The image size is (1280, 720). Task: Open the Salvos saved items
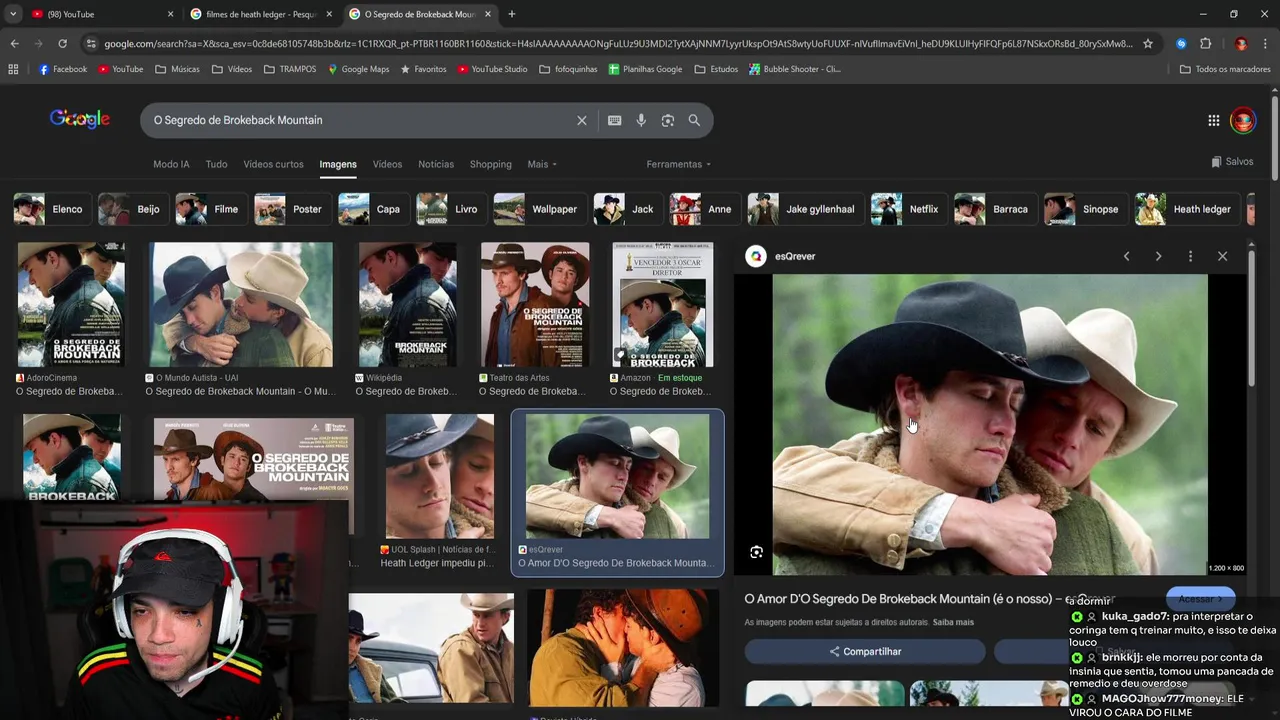1232,162
